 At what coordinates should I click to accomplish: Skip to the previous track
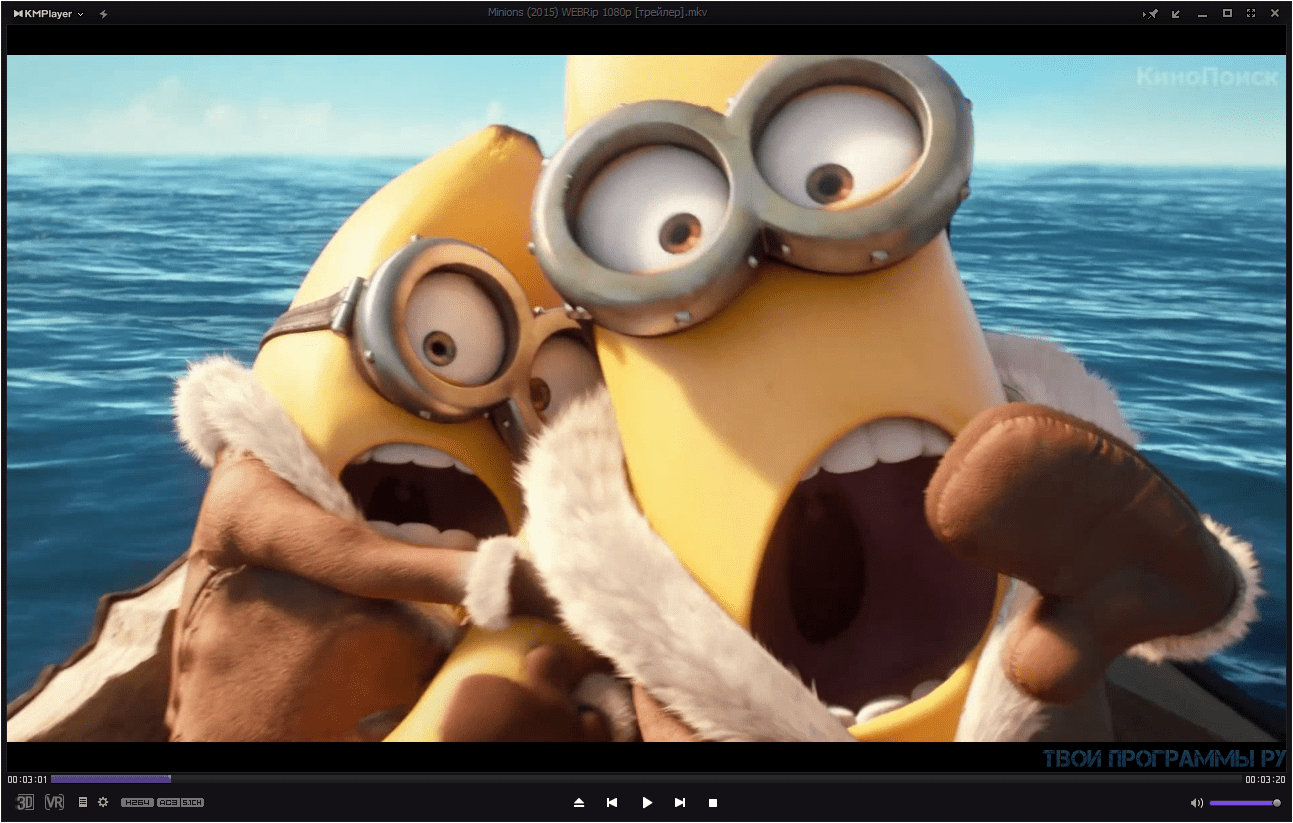pos(612,802)
